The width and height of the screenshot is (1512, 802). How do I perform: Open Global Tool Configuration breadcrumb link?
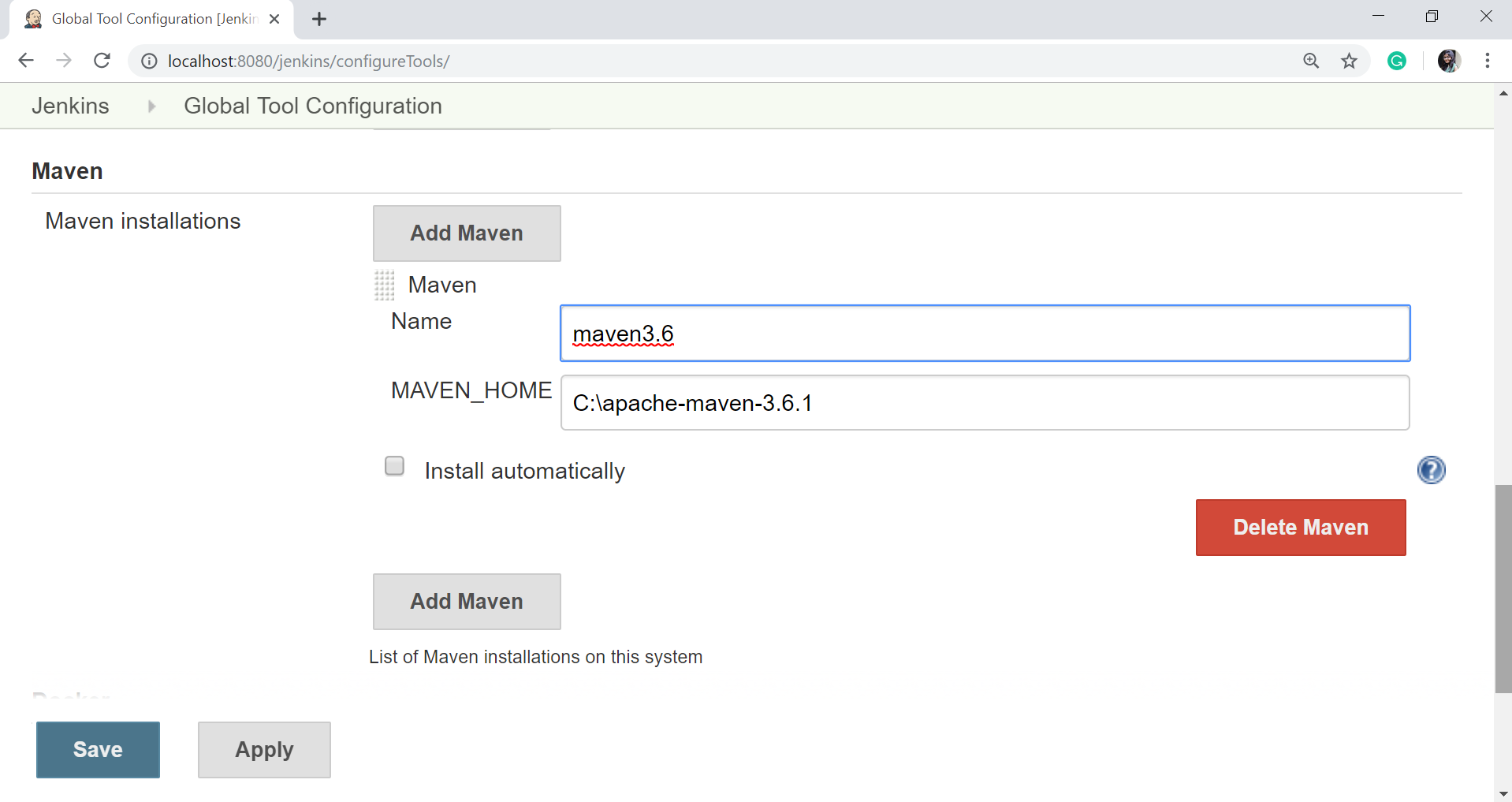313,106
